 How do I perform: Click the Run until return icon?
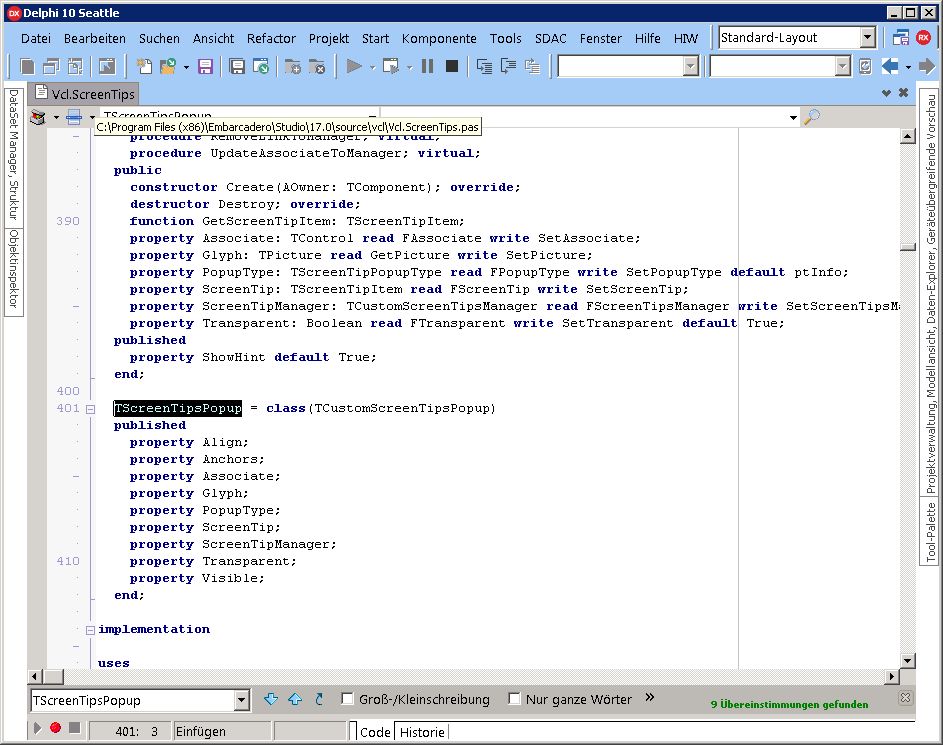[x=532, y=66]
